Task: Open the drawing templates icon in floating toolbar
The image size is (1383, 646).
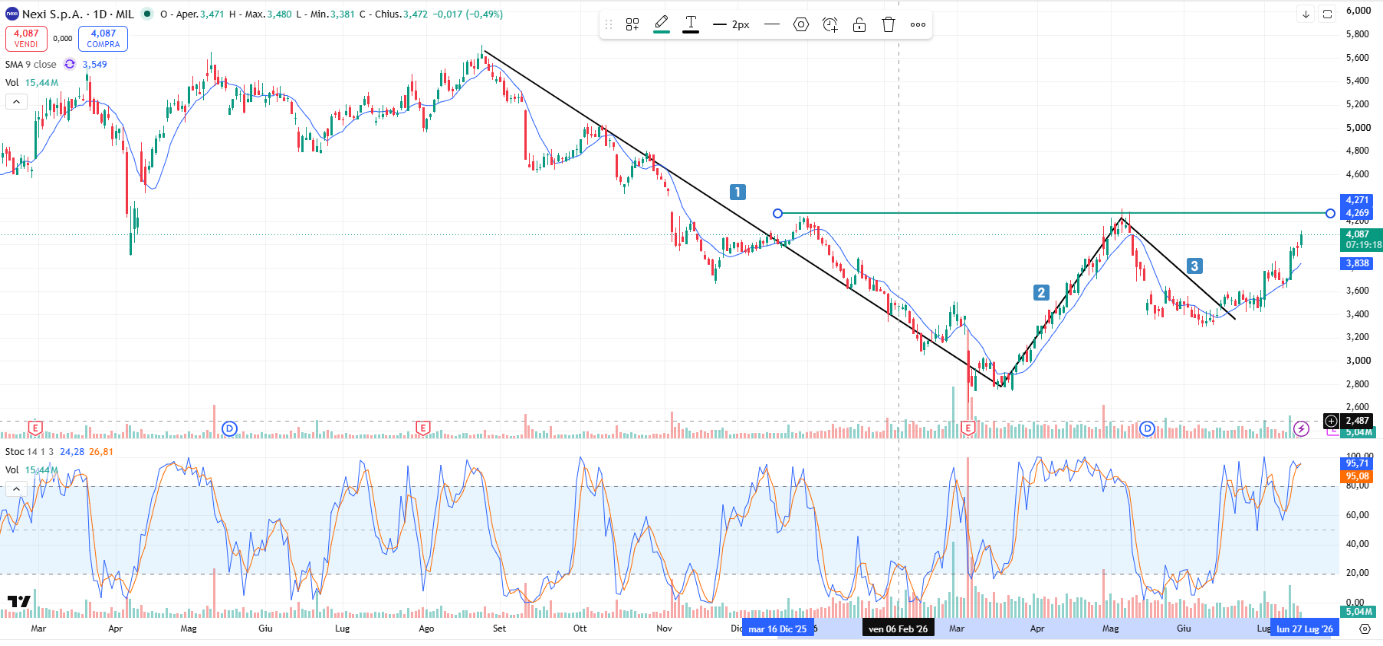Action: 632,24
